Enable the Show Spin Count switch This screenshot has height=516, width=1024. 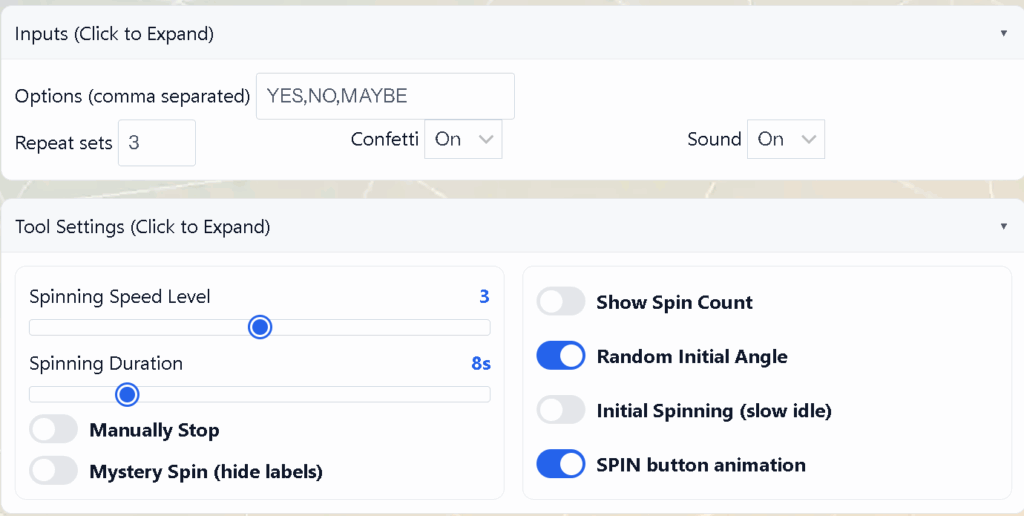point(561,302)
